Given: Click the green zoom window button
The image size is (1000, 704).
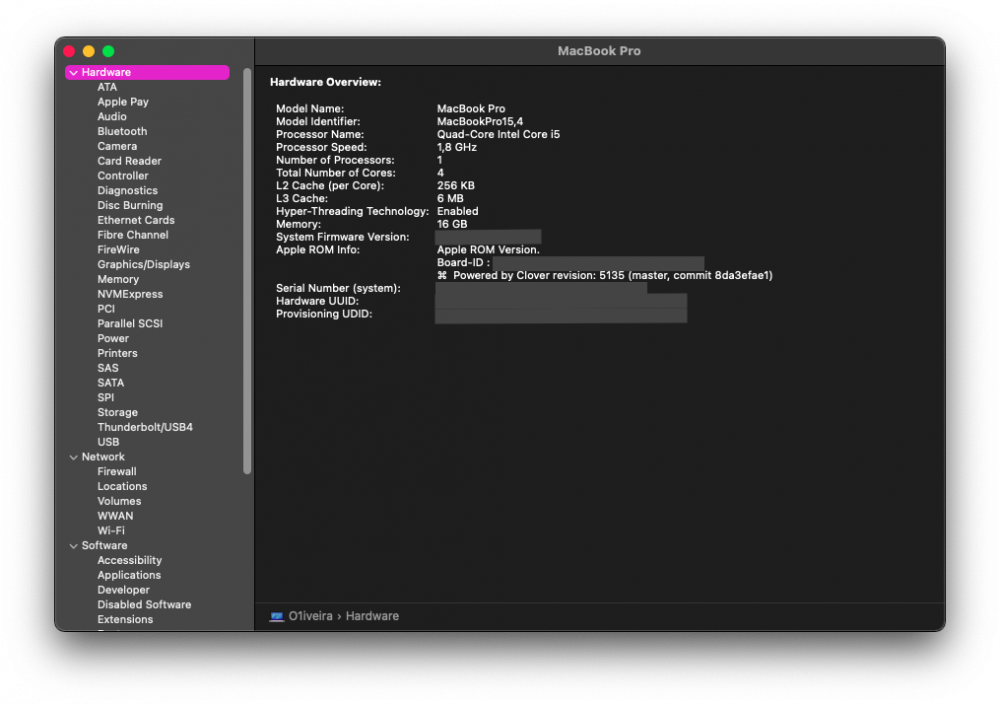Looking at the screenshot, I should [x=108, y=51].
